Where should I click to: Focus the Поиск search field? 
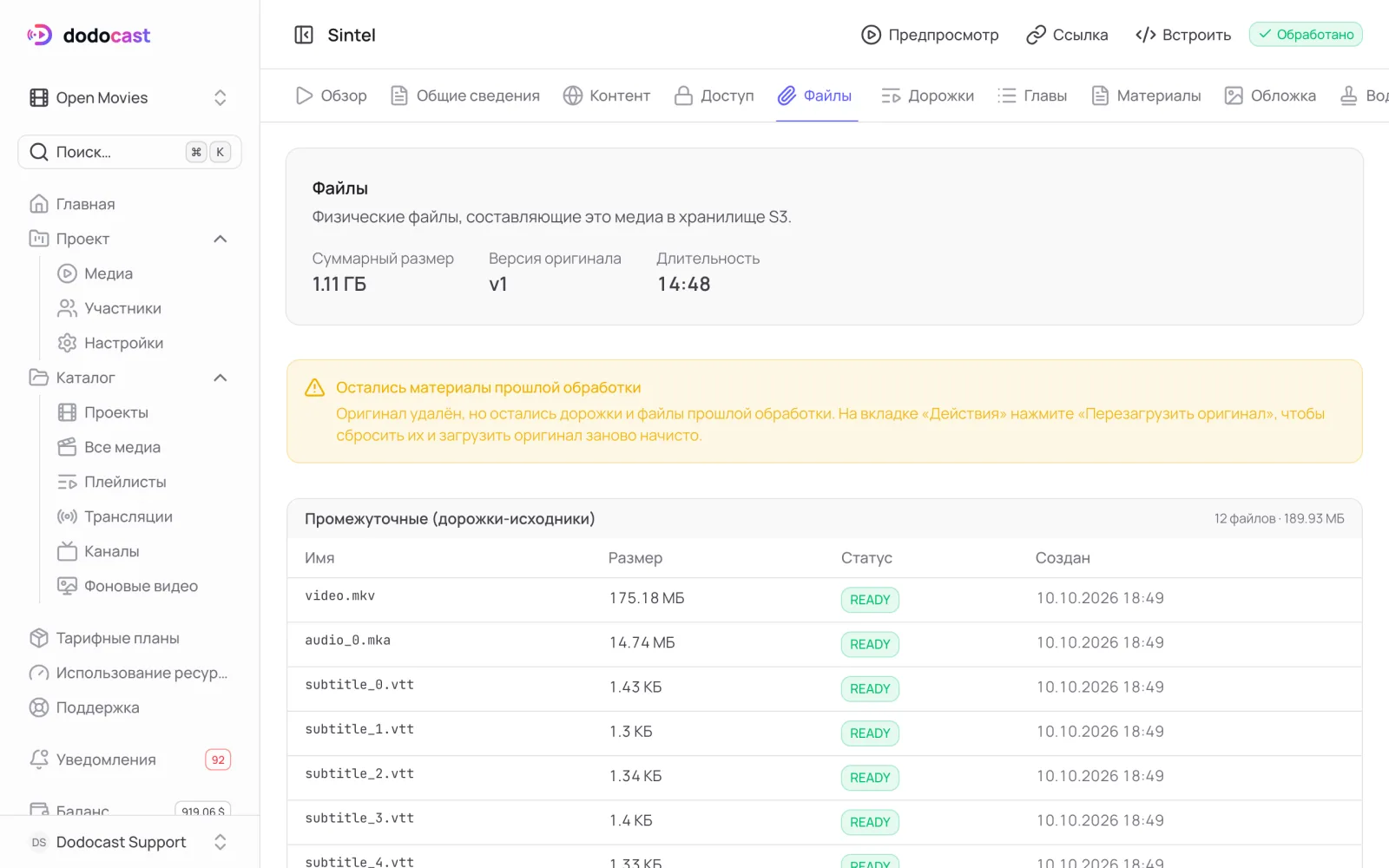tap(129, 152)
